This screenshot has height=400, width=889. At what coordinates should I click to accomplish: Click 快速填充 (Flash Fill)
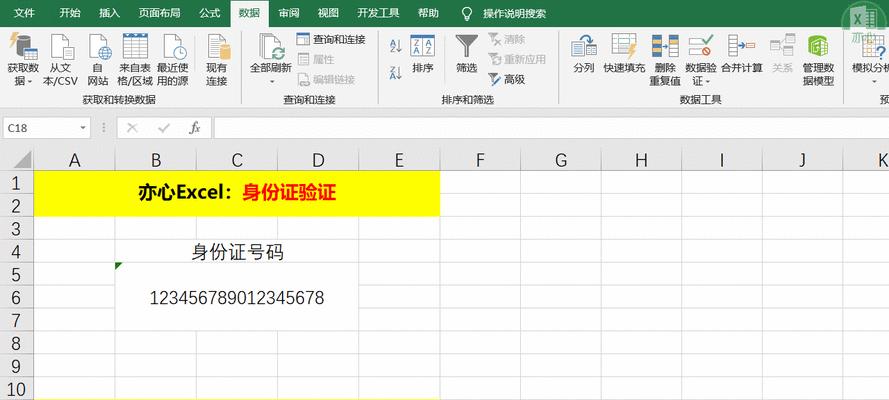pos(624,54)
